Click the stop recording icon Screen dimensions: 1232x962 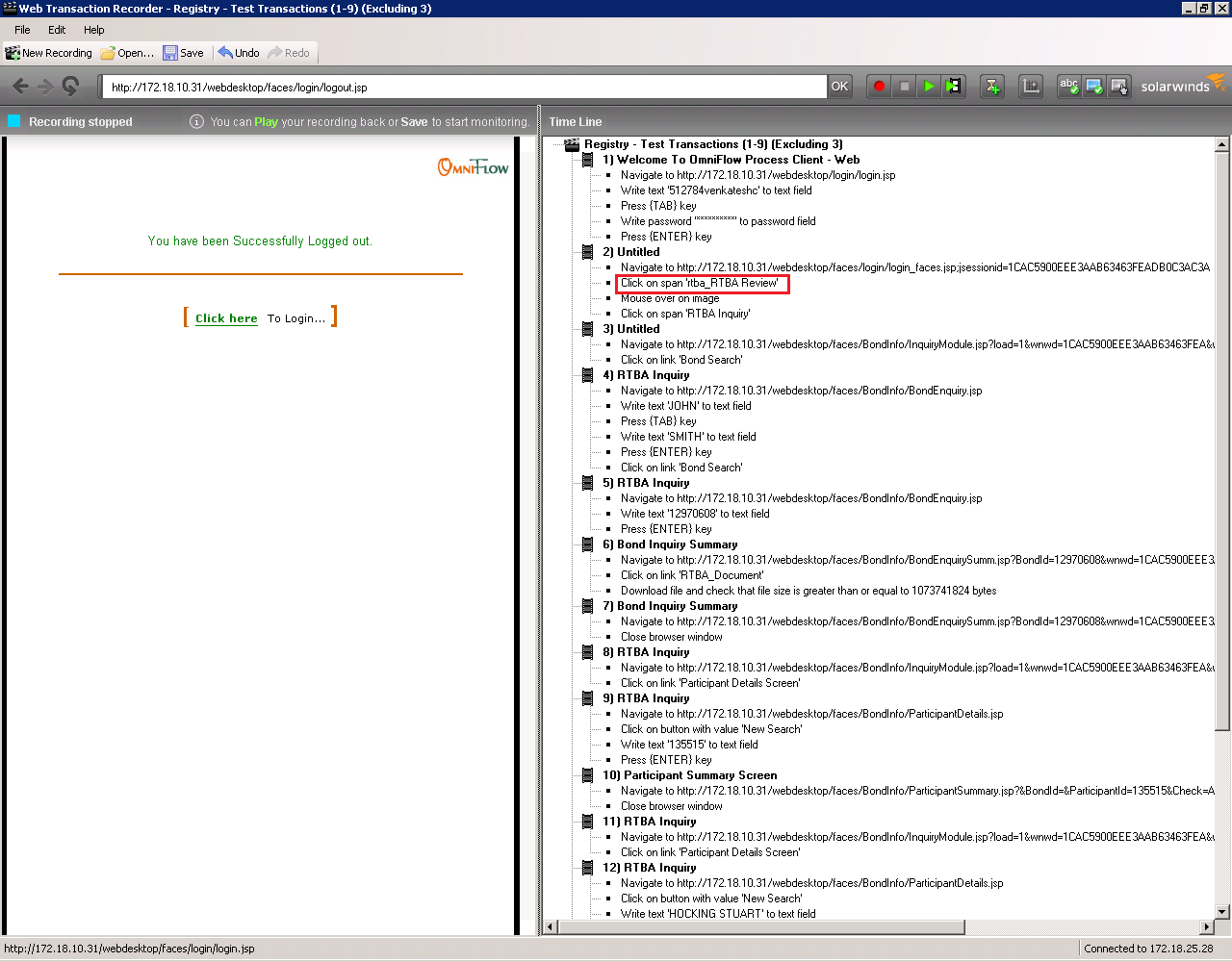coord(903,86)
